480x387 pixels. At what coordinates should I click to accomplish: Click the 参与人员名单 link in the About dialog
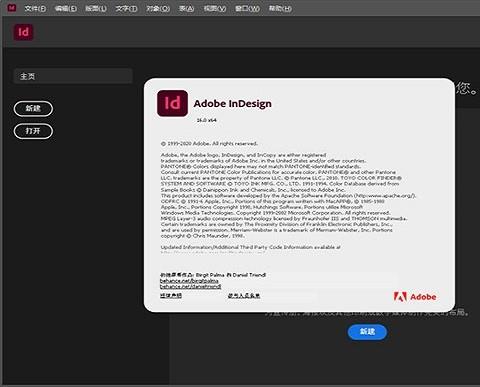pos(244,295)
